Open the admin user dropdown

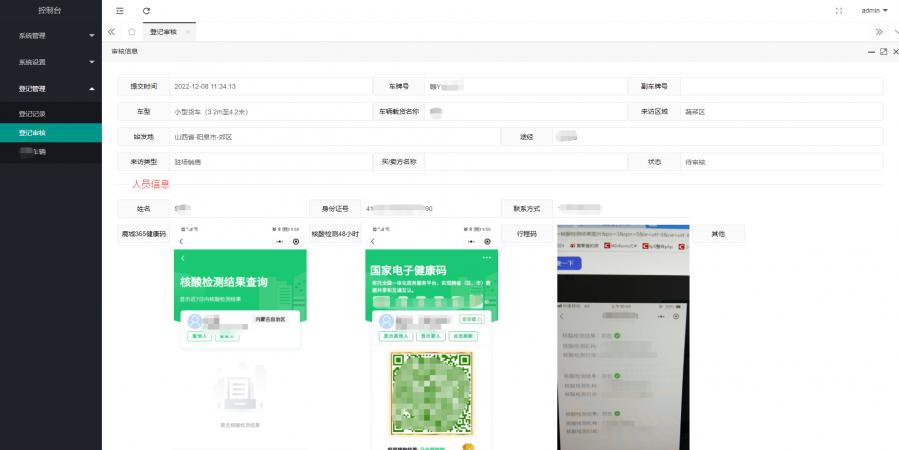[x=874, y=10]
